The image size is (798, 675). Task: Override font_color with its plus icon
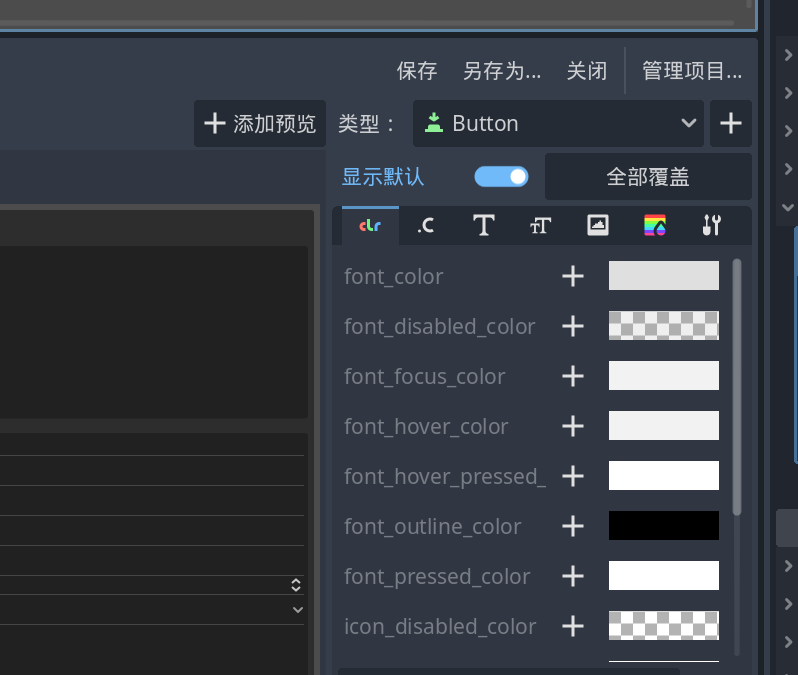573,276
